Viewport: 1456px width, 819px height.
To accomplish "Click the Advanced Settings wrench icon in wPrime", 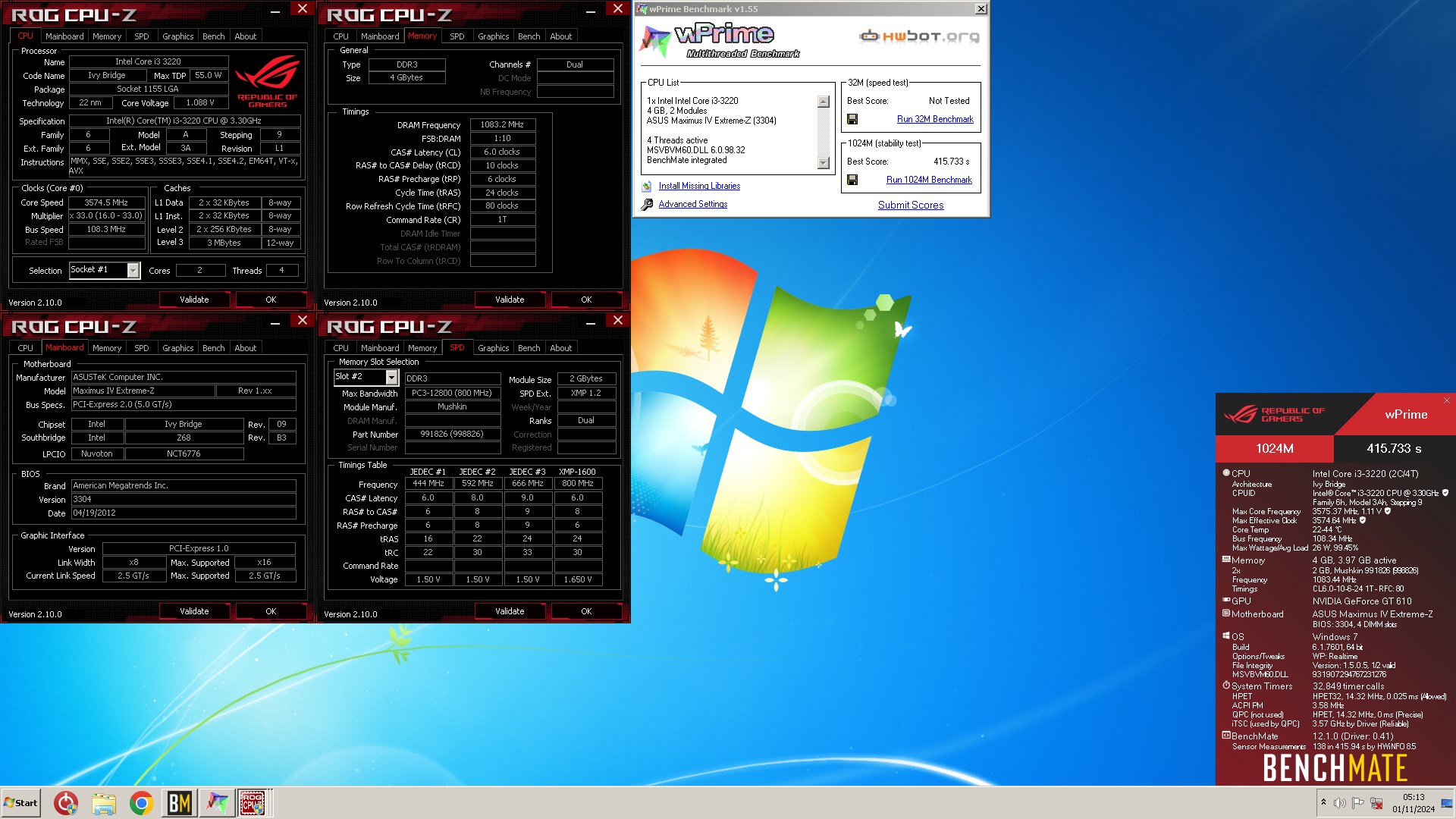I will [647, 204].
